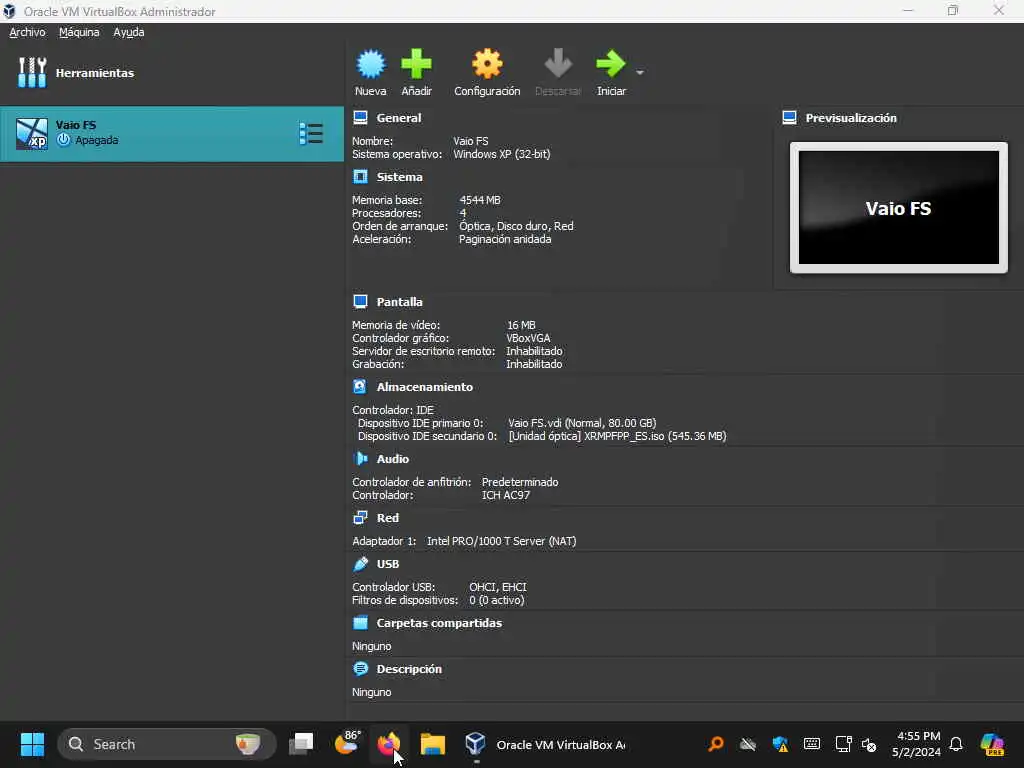Click the Herramientas label
This screenshot has height=768, width=1024.
tap(95, 73)
